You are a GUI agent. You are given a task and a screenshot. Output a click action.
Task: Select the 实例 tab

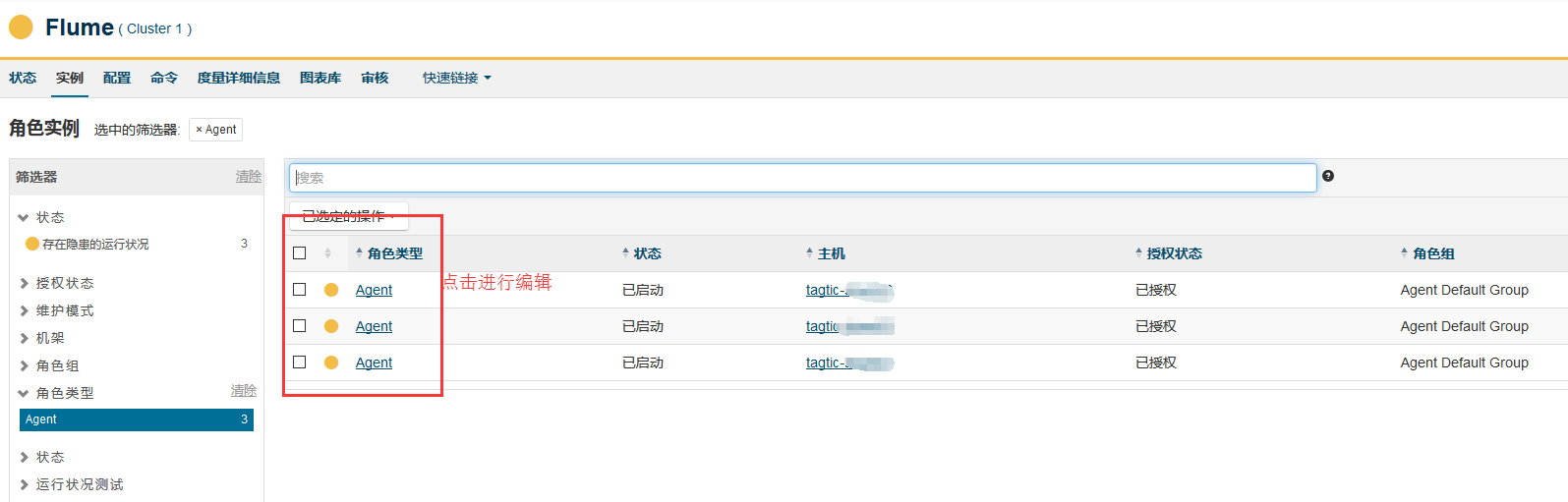click(70, 78)
